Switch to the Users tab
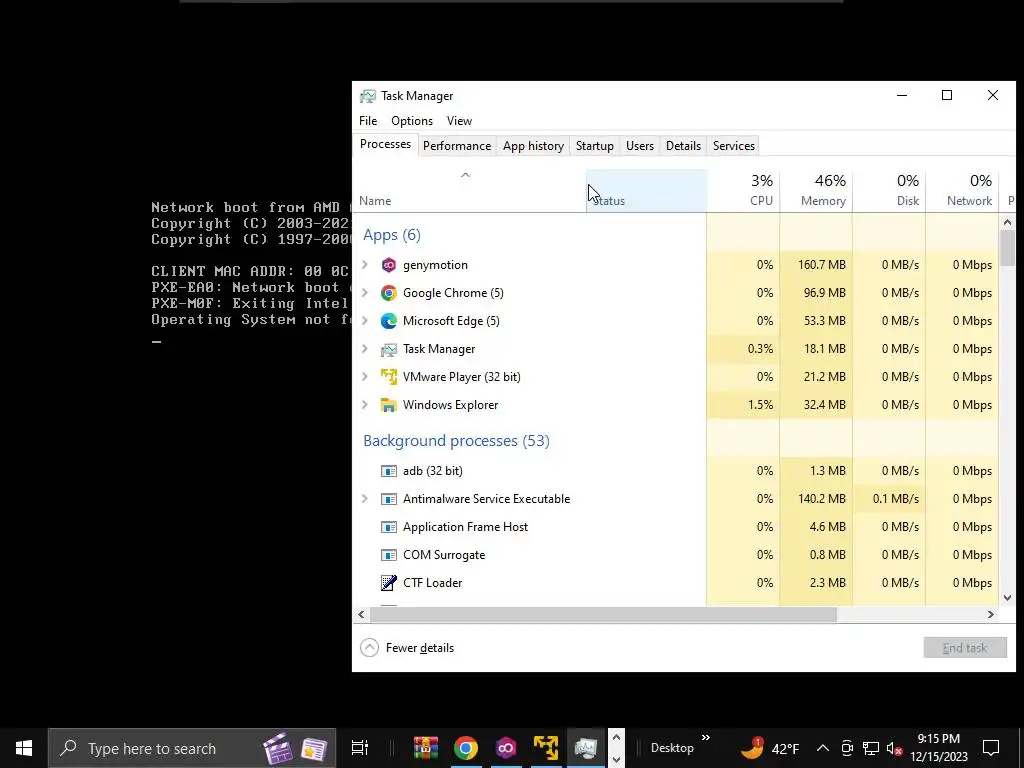Viewport: 1024px width, 768px height. (639, 146)
